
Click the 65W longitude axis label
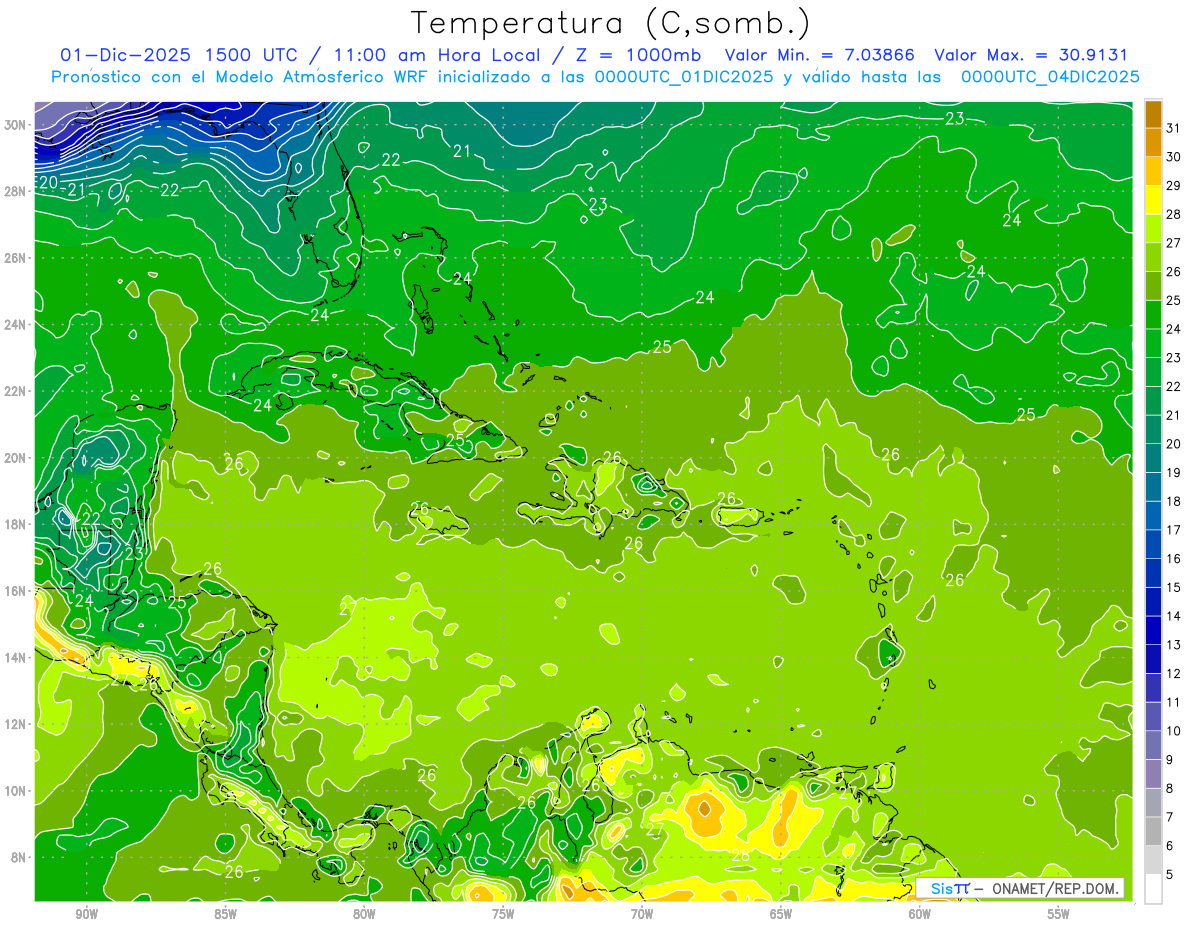(781, 914)
